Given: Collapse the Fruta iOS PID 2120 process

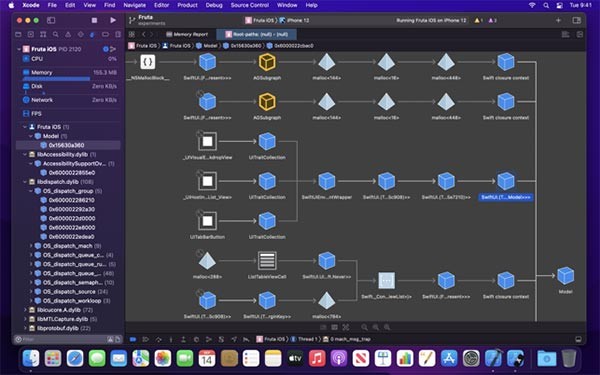Looking at the screenshot, I should click(19, 49).
